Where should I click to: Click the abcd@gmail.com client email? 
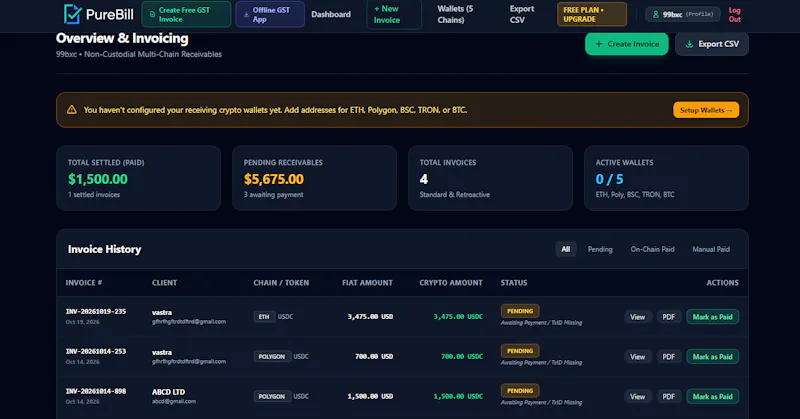(174, 401)
